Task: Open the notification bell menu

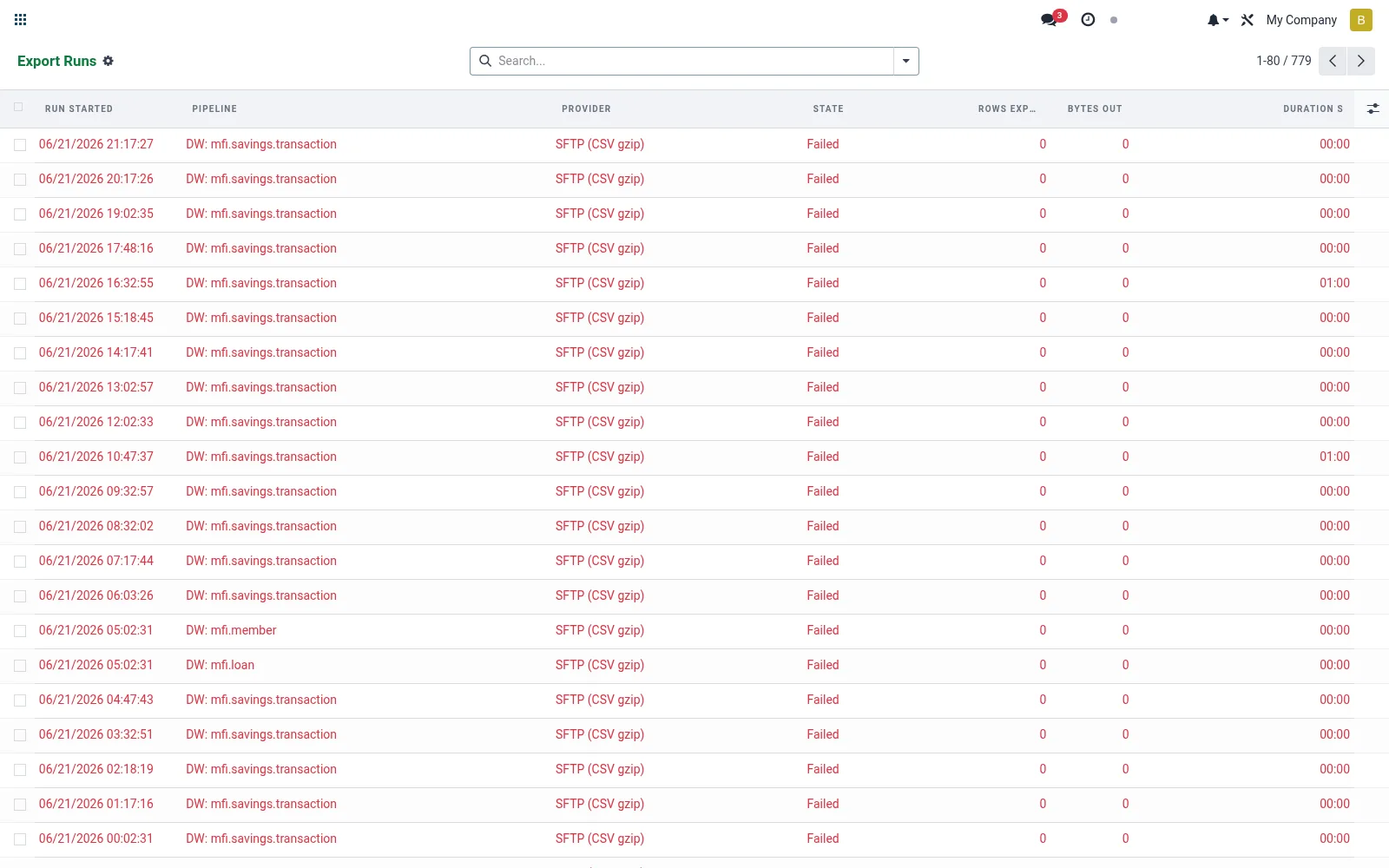Action: [x=1217, y=20]
